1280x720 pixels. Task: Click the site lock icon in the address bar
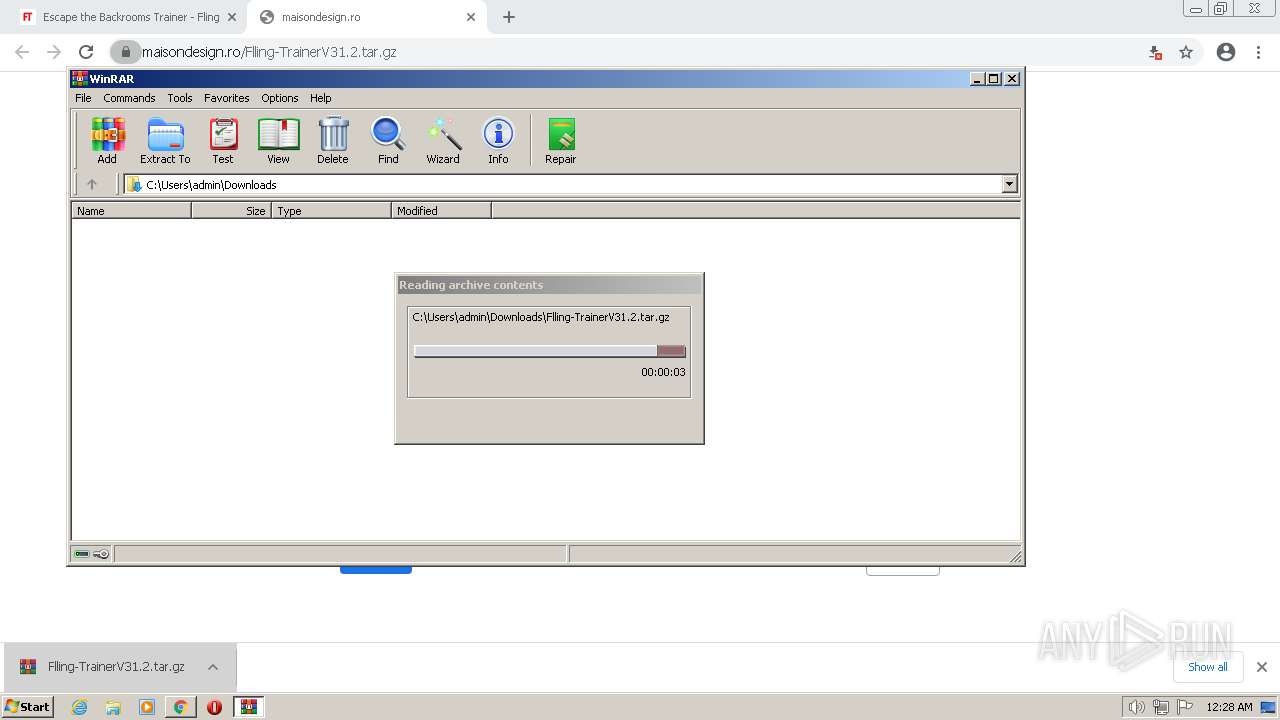(x=125, y=52)
